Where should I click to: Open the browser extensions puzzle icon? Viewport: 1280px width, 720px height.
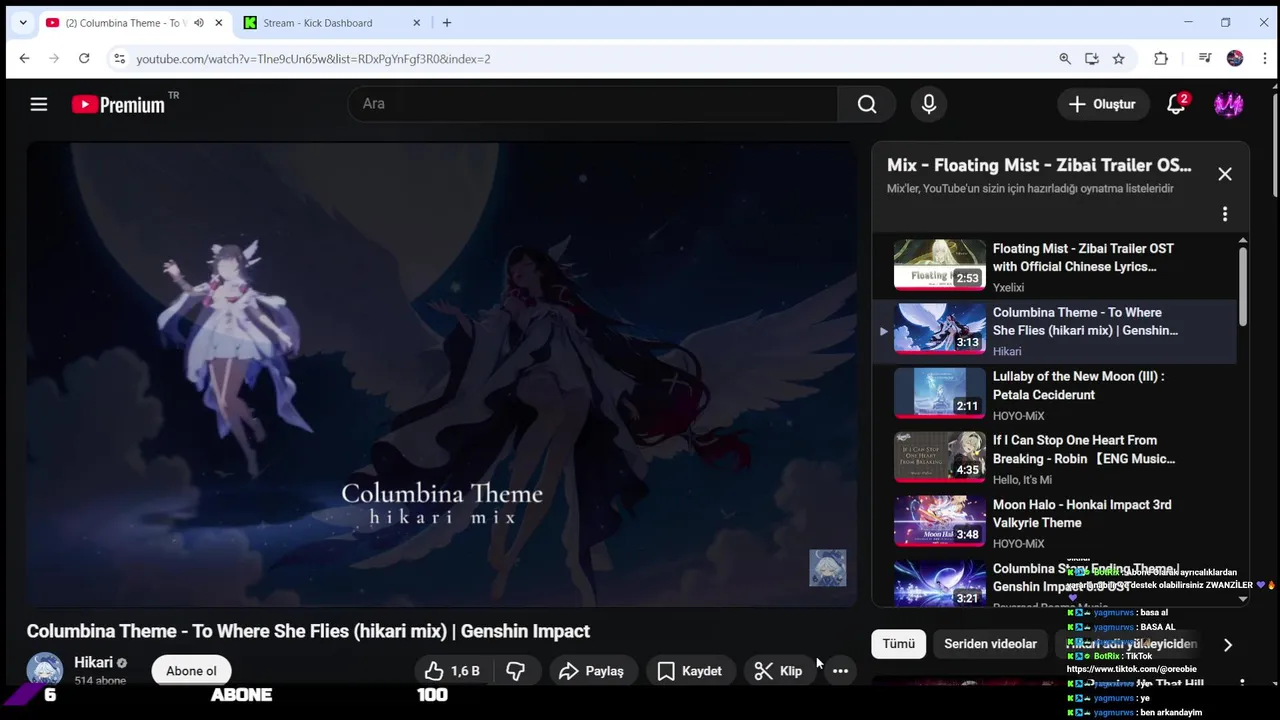coord(1161,59)
